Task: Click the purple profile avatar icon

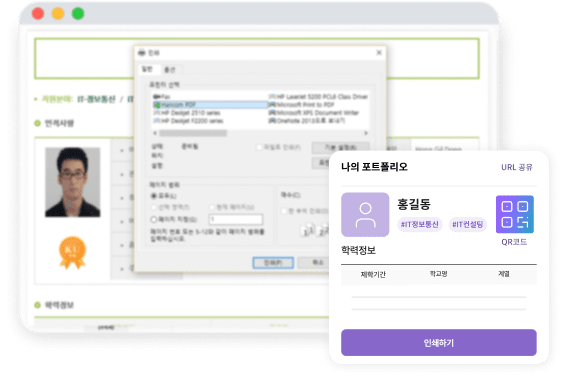Action: [x=365, y=215]
